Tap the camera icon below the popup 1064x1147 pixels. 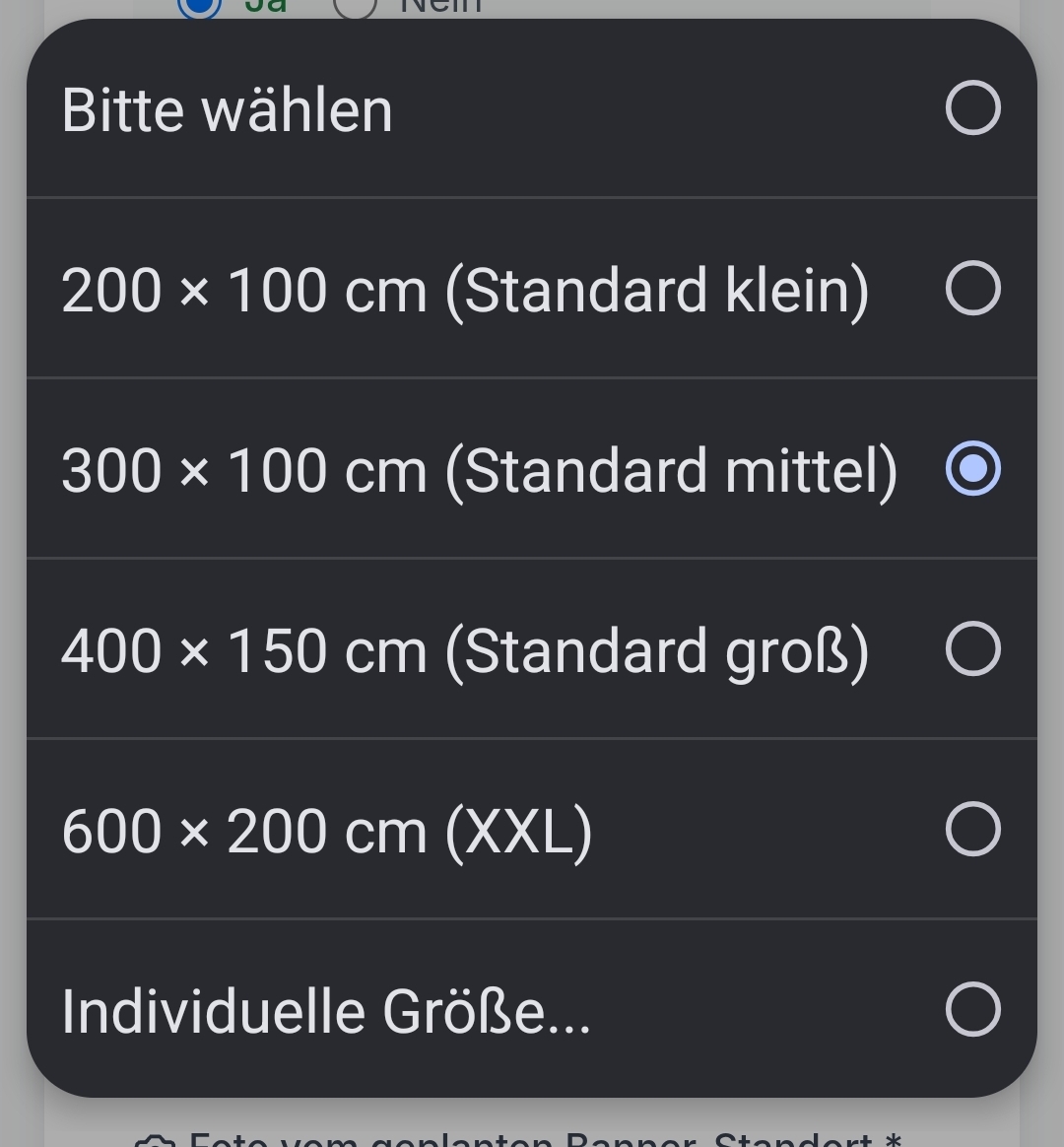click(x=155, y=1141)
